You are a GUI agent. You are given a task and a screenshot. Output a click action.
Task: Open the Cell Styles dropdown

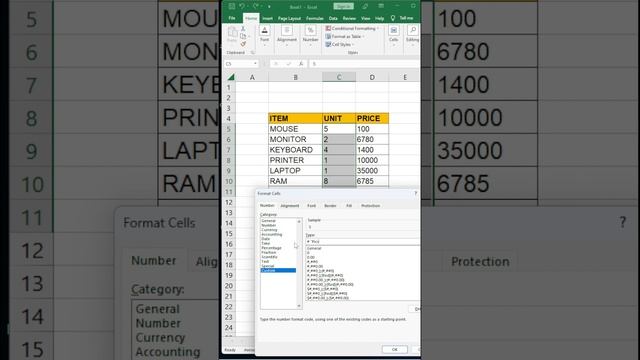340,44
